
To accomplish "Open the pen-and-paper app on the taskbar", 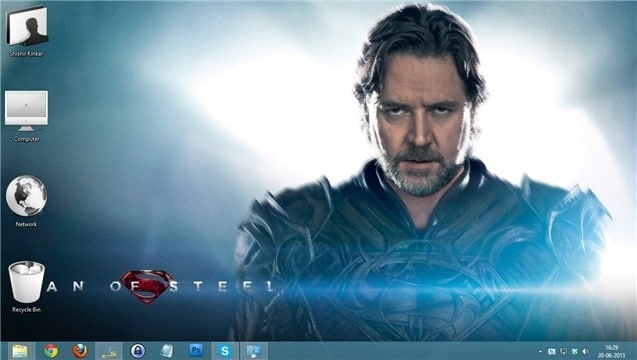I will pyautogui.click(x=108, y=351).
